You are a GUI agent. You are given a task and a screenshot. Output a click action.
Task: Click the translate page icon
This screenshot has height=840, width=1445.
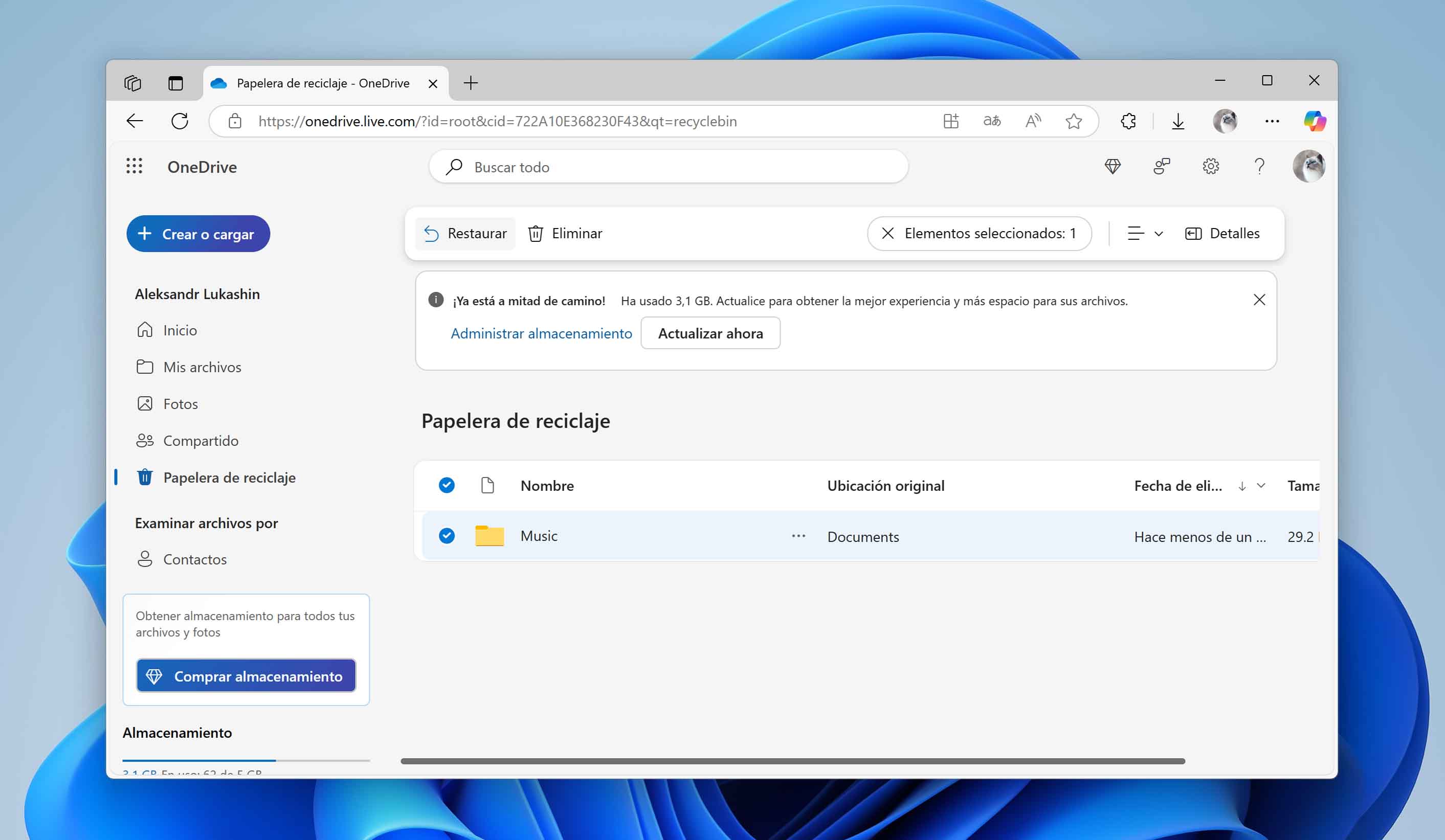[992, 121]
